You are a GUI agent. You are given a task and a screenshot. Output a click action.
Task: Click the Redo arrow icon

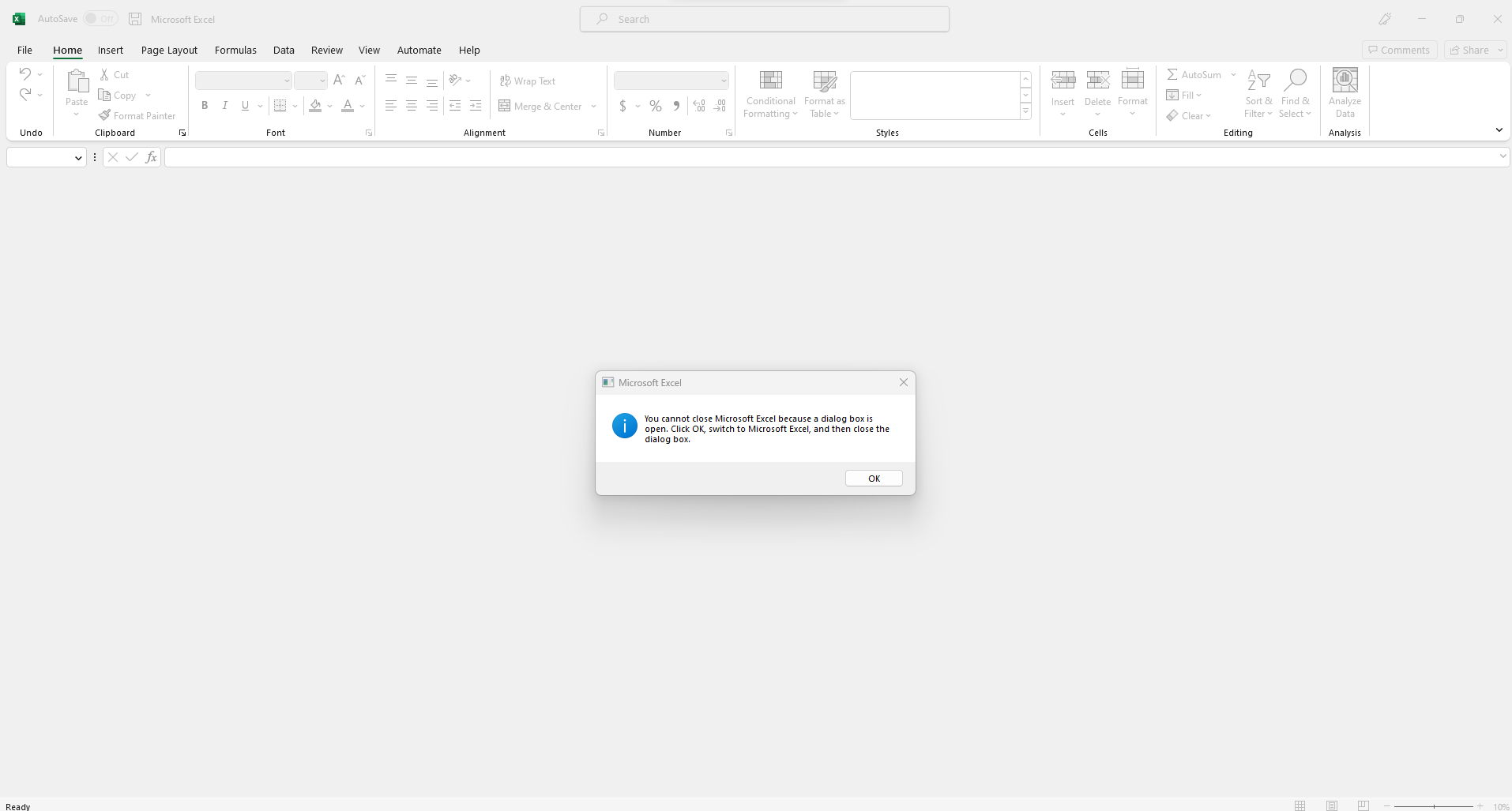coord(25,95)
